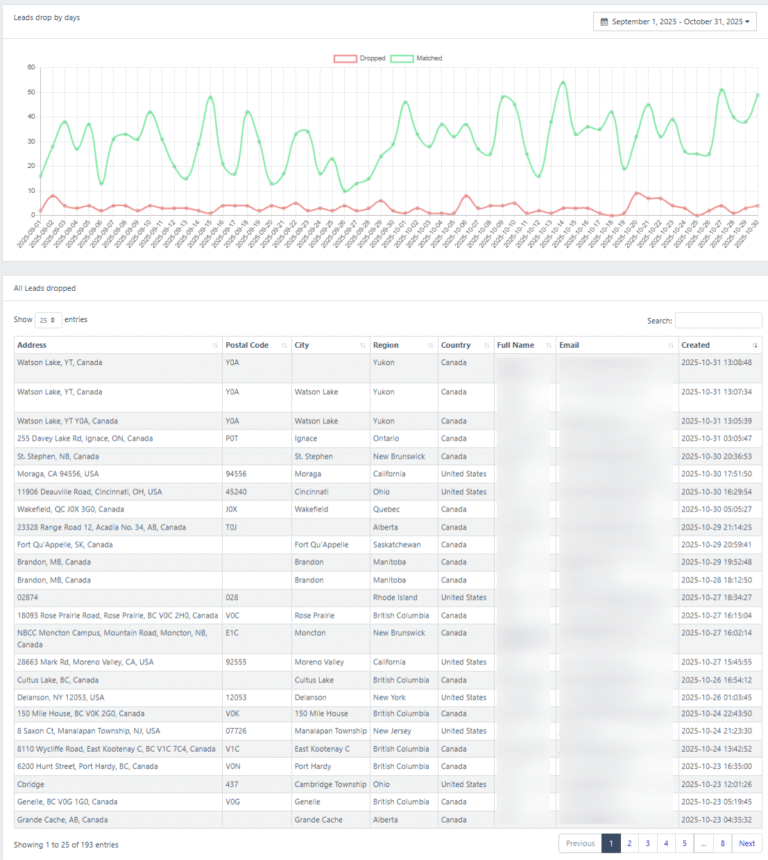The width and height of the screenshot is (768, 860).
Task: Sort leads using City column sort icon
Action: click(x=362, y=345)
